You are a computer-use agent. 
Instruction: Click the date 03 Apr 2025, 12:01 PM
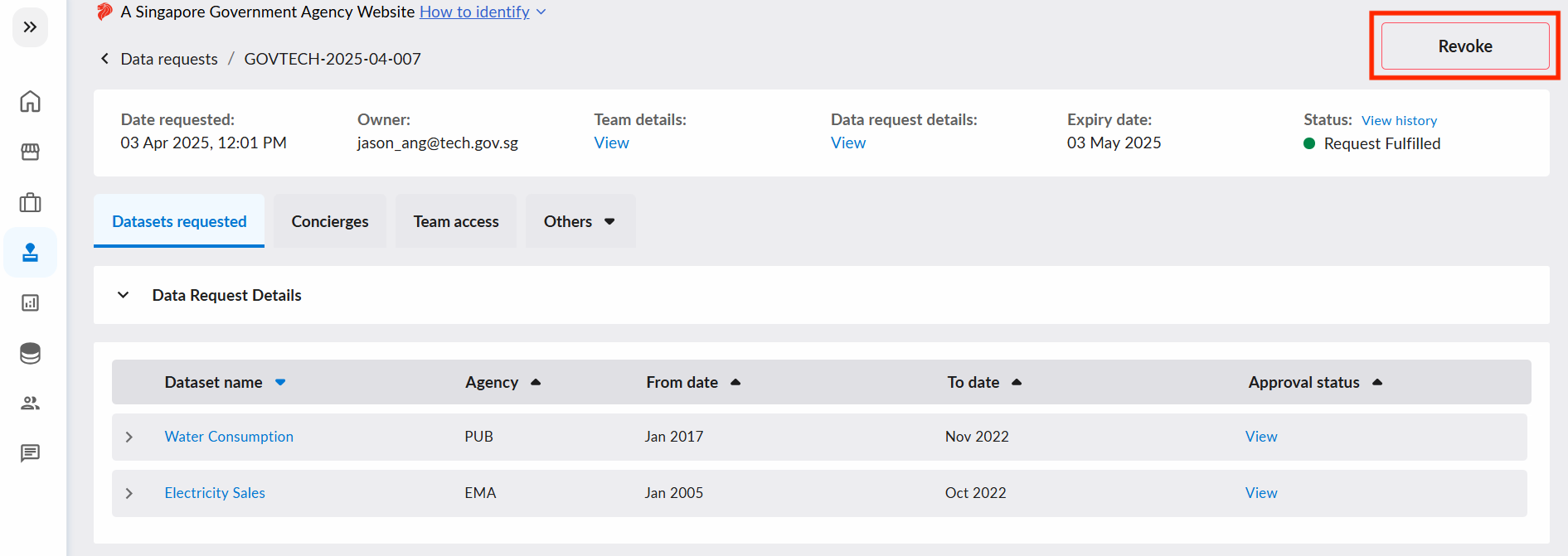coord(203,143)
